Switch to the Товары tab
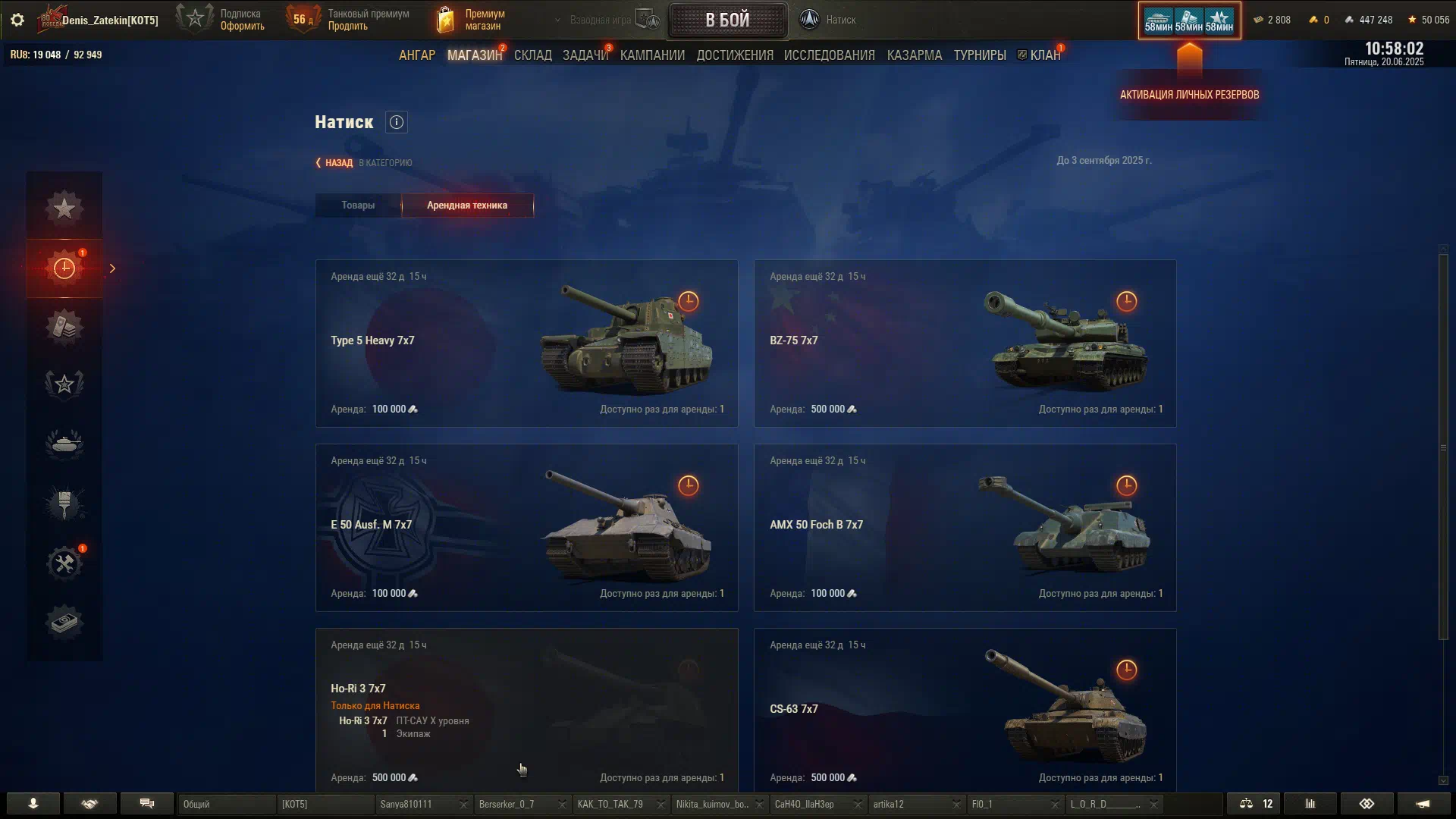The image size is (1456, 819). tap(358, 206)
